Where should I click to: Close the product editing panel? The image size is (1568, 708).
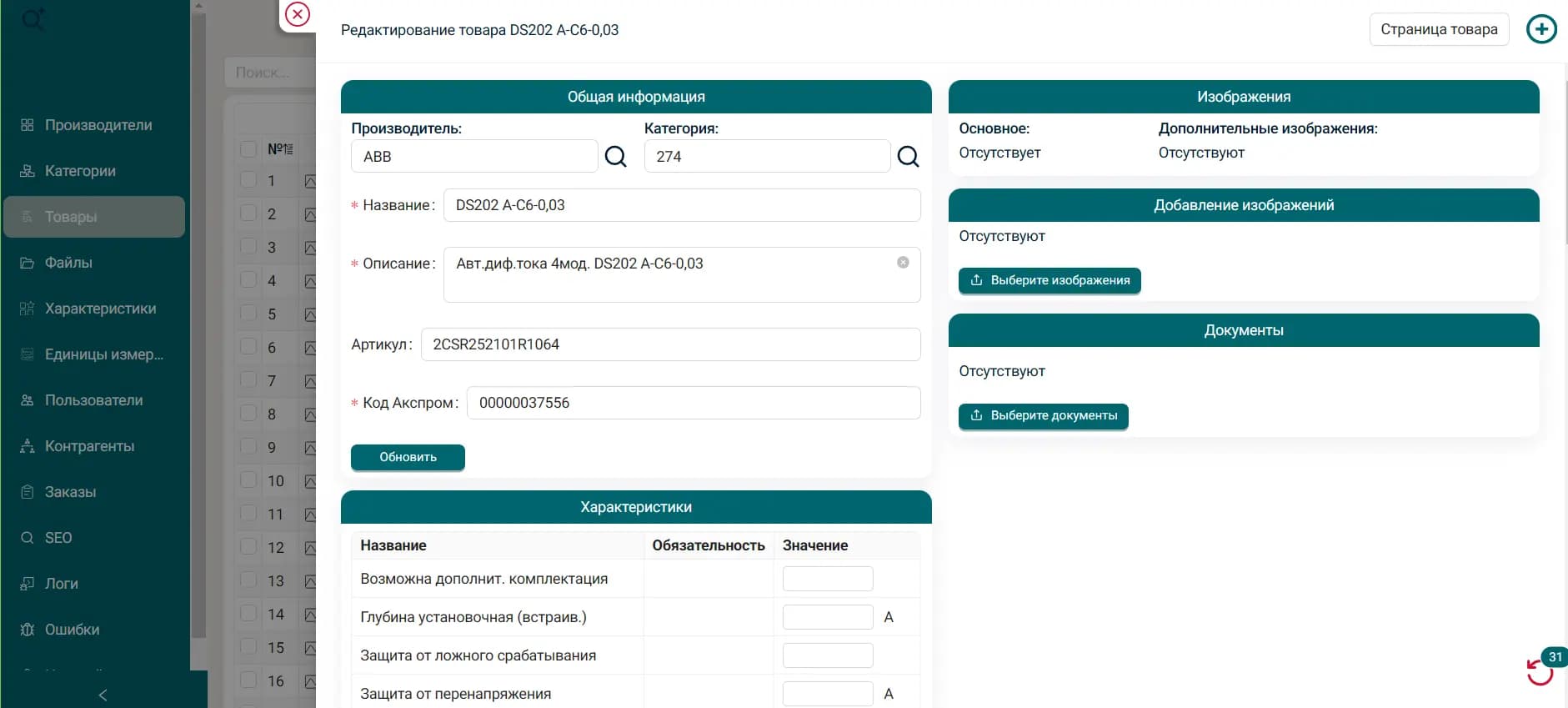(298, 14)
